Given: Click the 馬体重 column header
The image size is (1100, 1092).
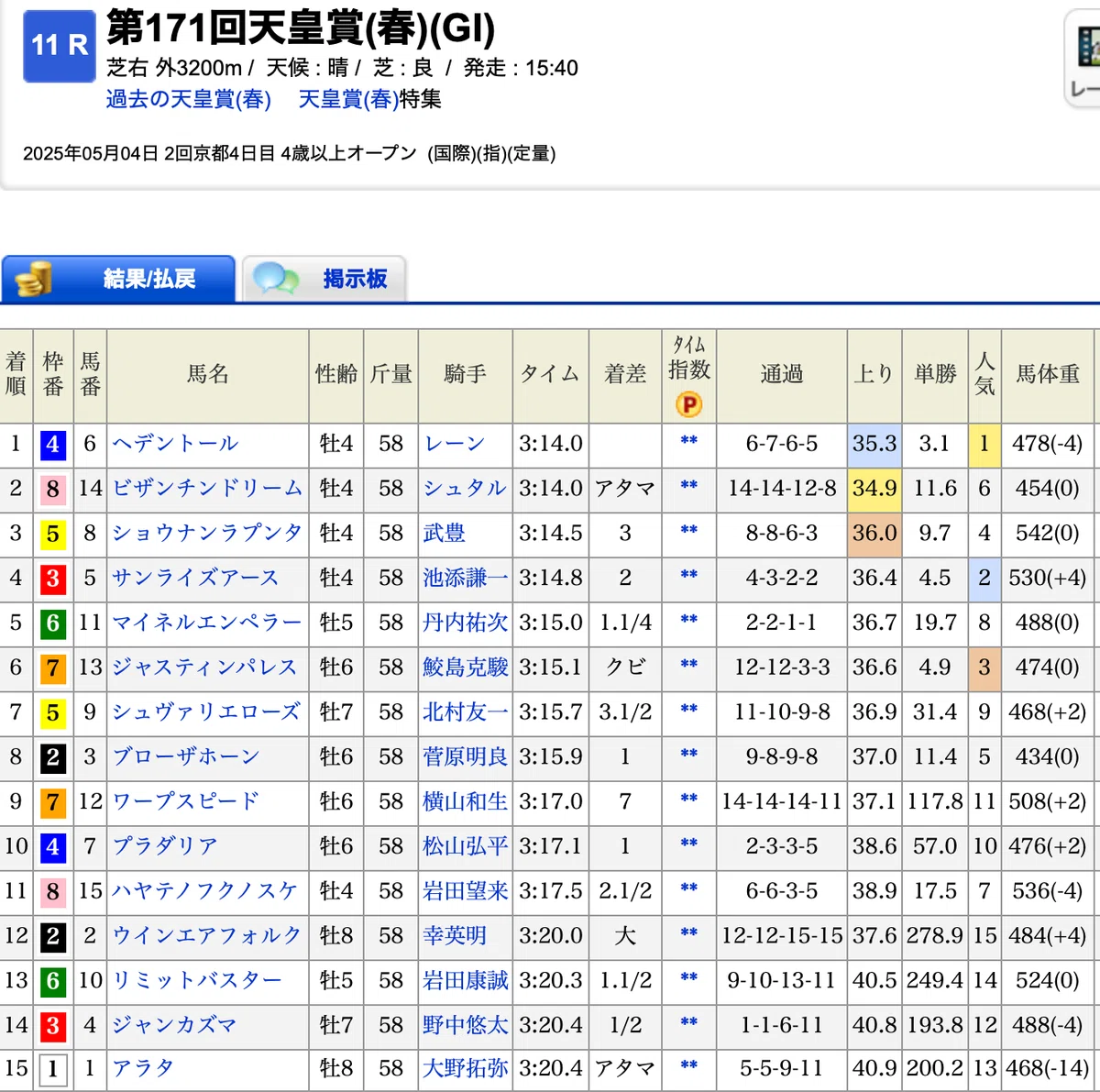Looking at the screenshot, I should [1048, 374].
